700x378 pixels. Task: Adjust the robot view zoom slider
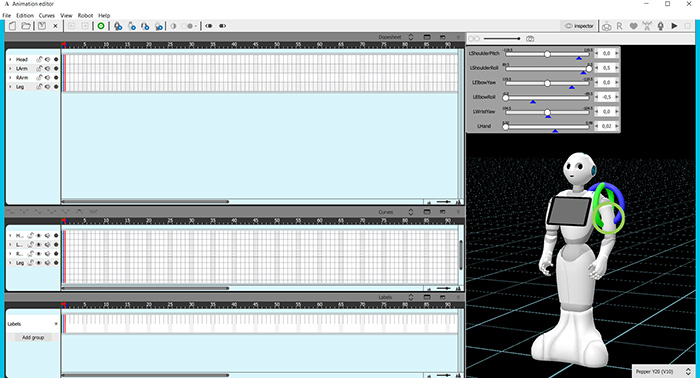click(x=502, y=39)
